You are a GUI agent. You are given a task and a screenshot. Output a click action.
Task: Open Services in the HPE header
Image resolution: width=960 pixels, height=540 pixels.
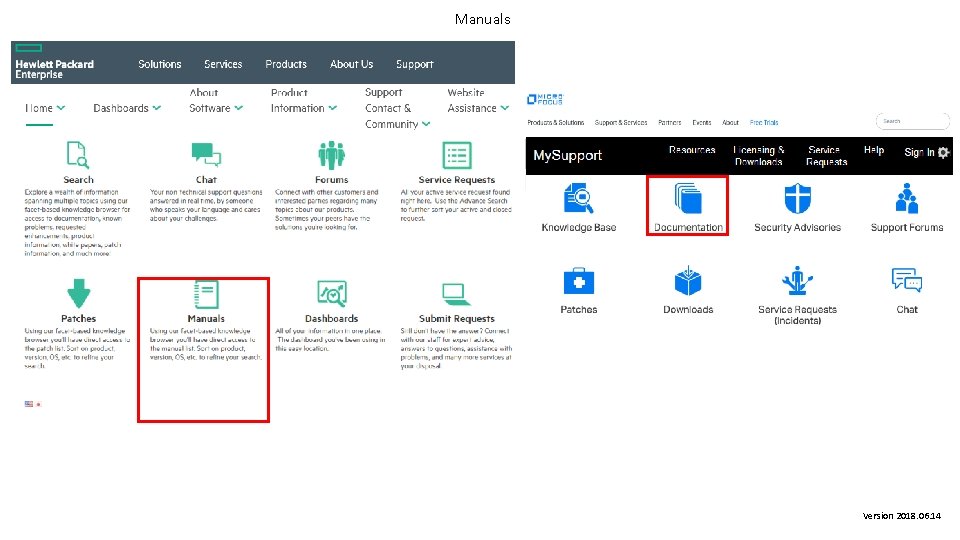223,64
